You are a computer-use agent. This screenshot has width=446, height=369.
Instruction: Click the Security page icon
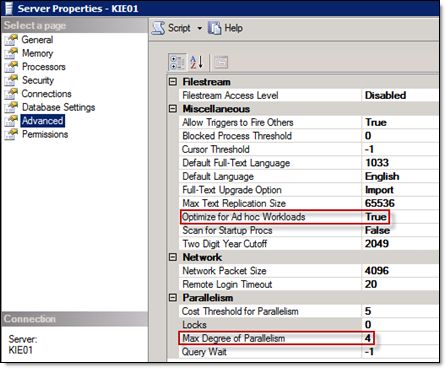point(11,80)
